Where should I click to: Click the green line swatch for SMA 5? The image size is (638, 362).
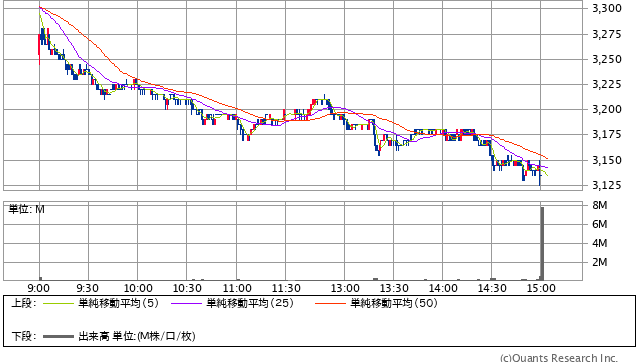coord(58,303)
